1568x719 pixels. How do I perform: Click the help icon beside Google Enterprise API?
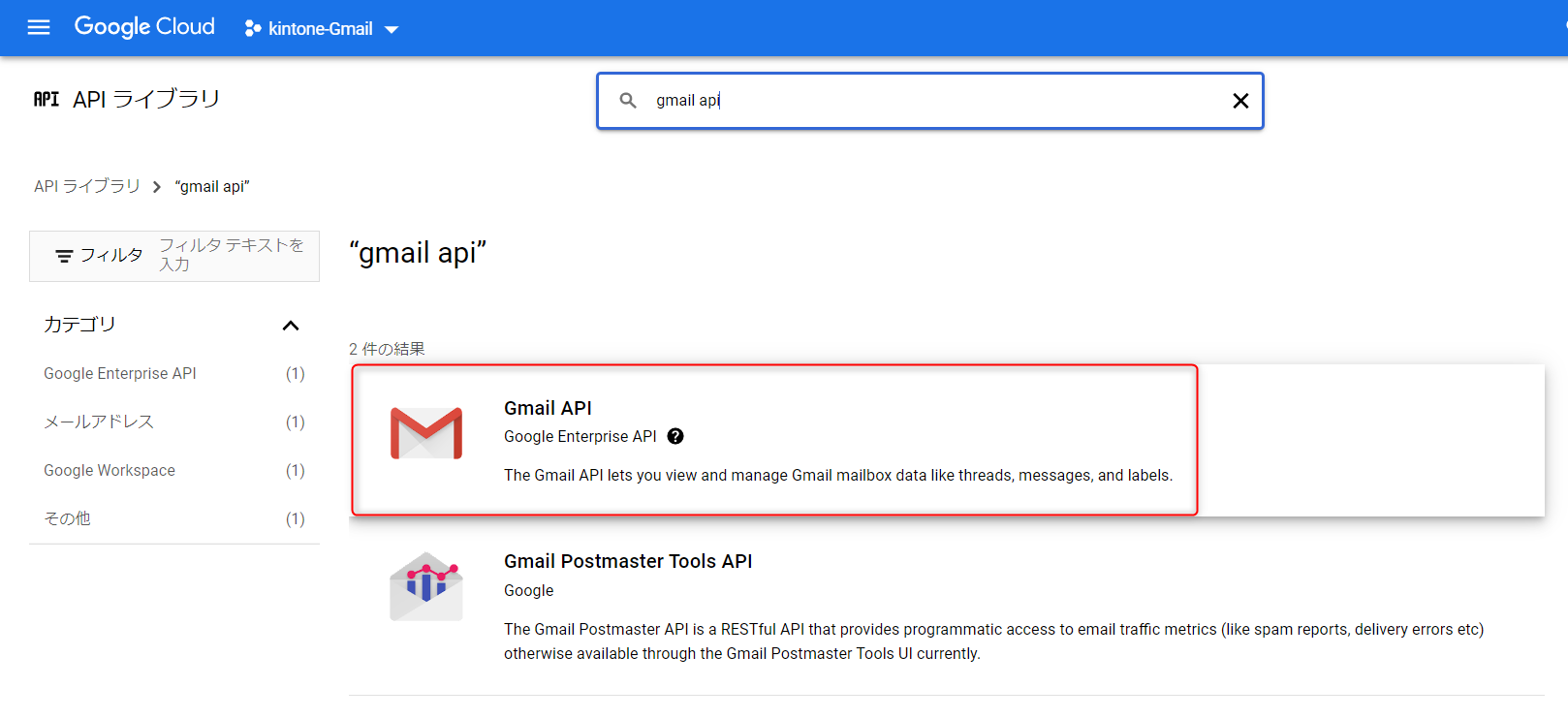coord(675,436)
